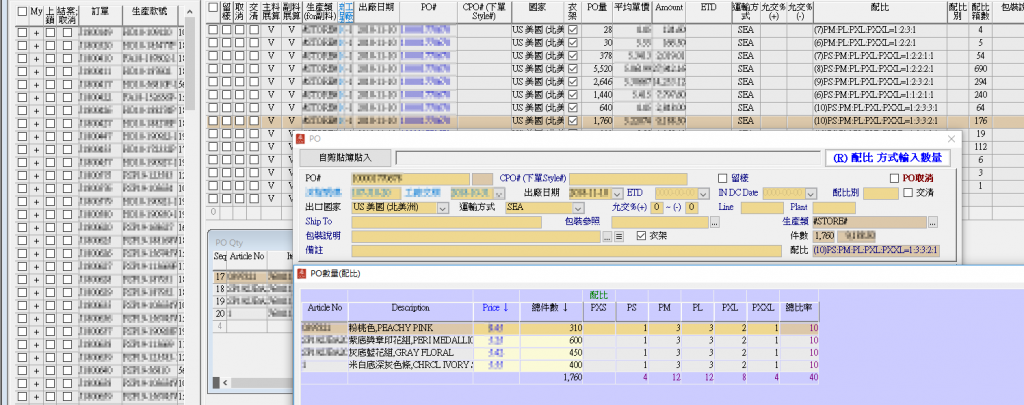Viewport: 1024px width, 405px height.
Task: Close the PO dialog
Action: (x=951, y=138)
